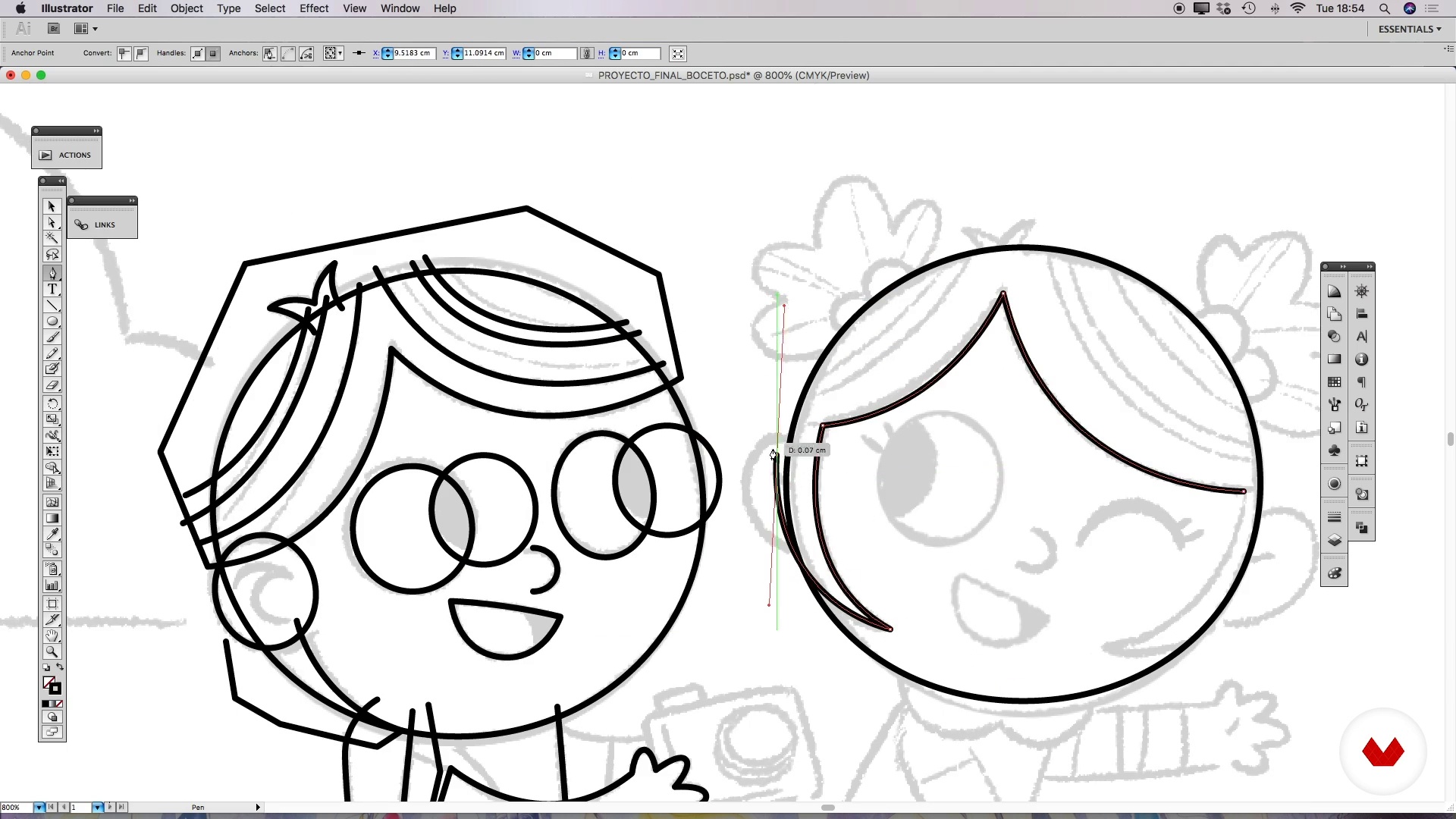The width and height of the screenshot is (1456, 819).
Task: Open the Swatches panel icon
Action: [1334, 382]
